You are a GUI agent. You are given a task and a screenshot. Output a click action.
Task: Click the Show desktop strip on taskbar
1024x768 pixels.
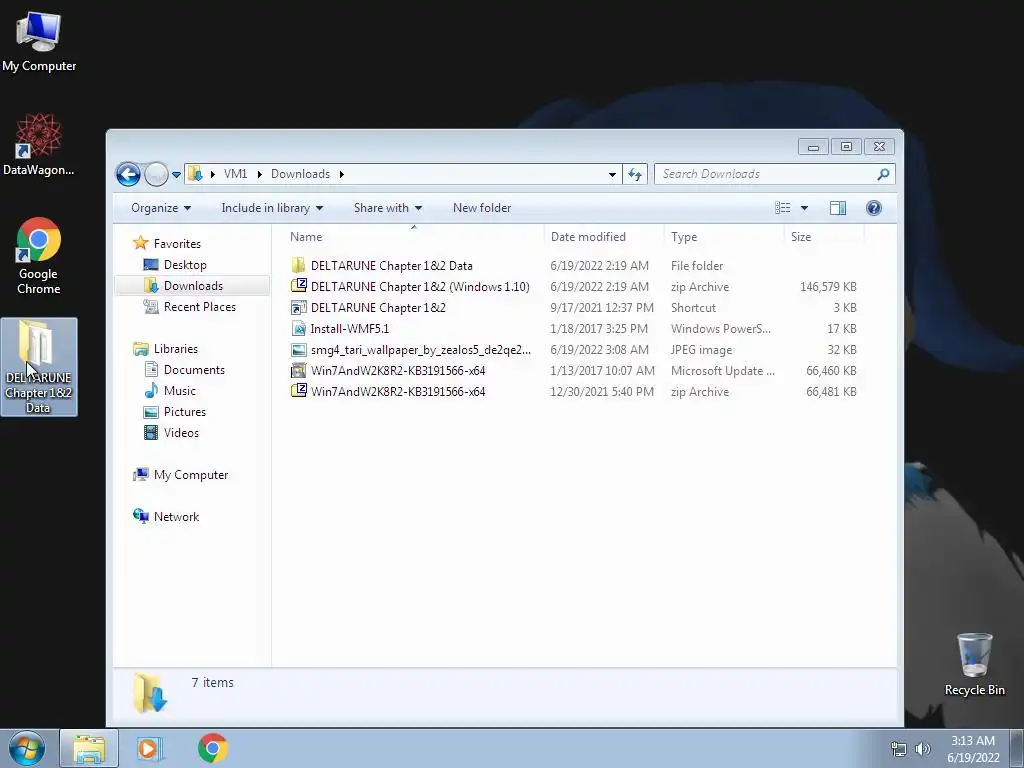(1017, 748)
